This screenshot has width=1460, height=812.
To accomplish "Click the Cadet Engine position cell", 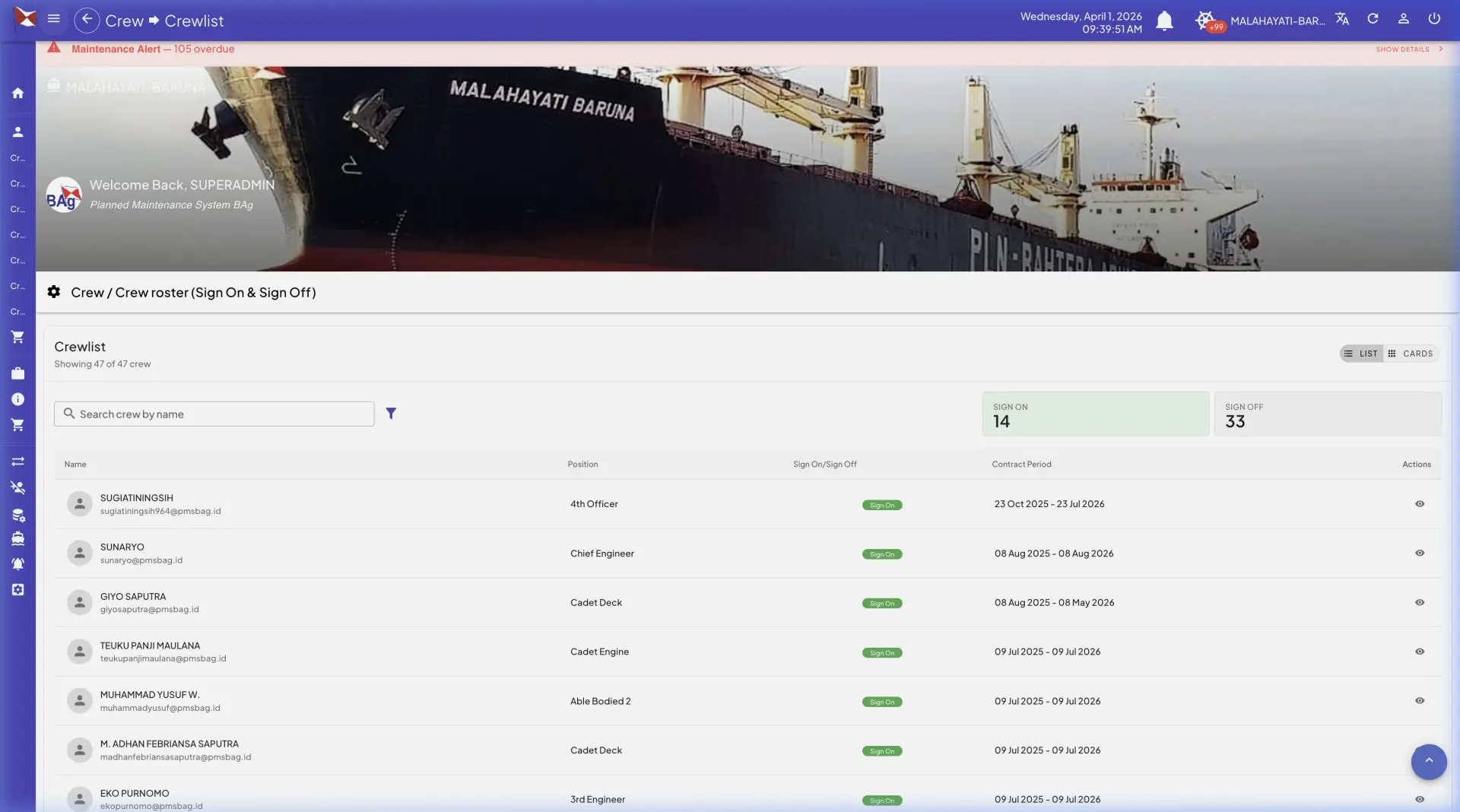I will pos(599,652).
